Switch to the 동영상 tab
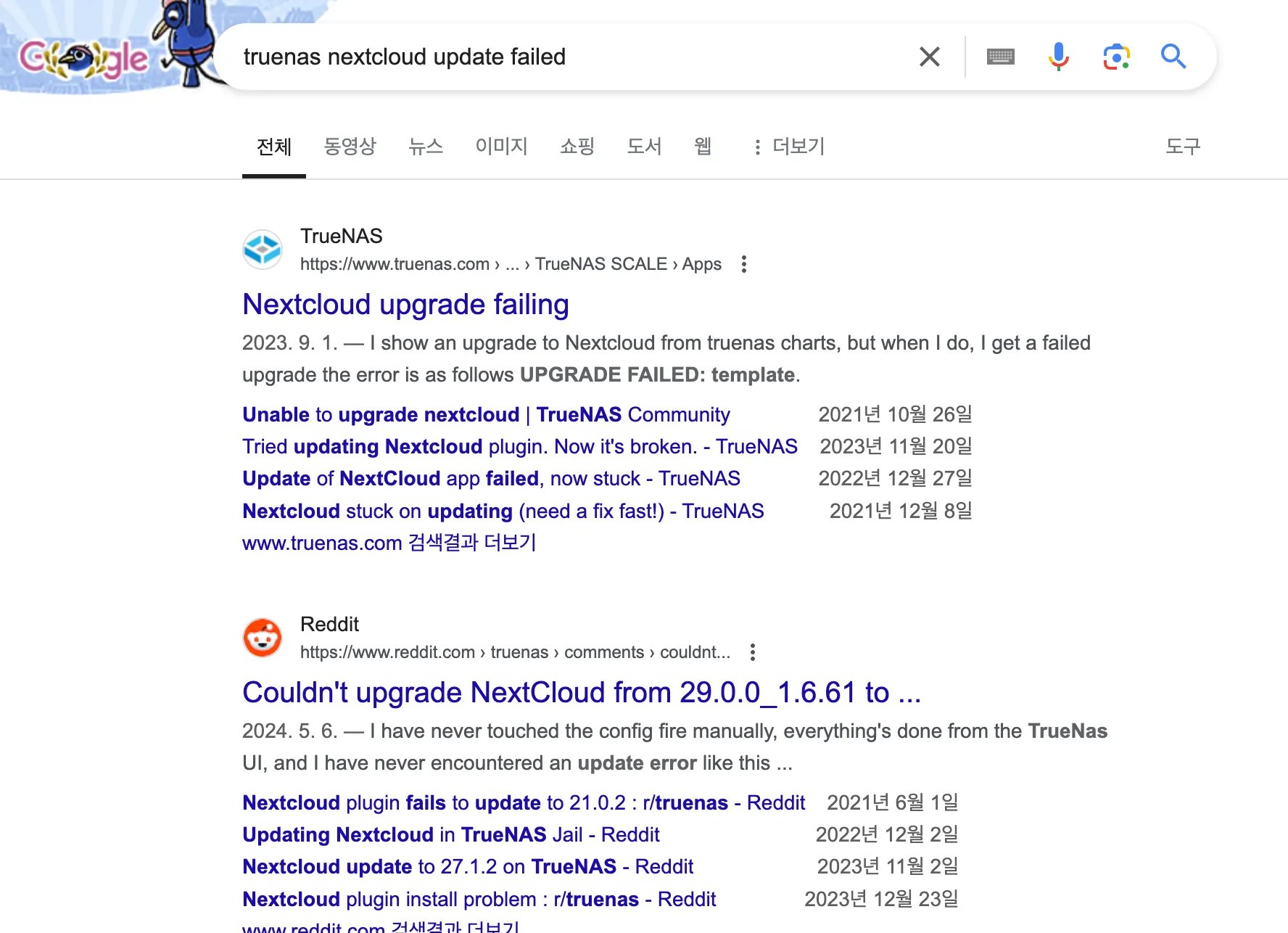Screen dimensions: 1288x933 (350, 147)
